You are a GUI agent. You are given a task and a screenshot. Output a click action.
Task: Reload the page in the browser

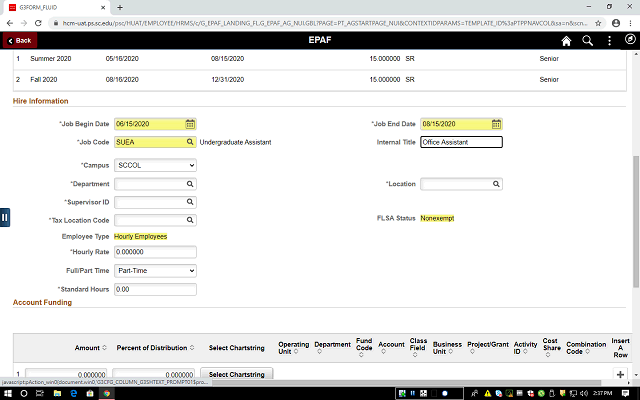(38, 23)
